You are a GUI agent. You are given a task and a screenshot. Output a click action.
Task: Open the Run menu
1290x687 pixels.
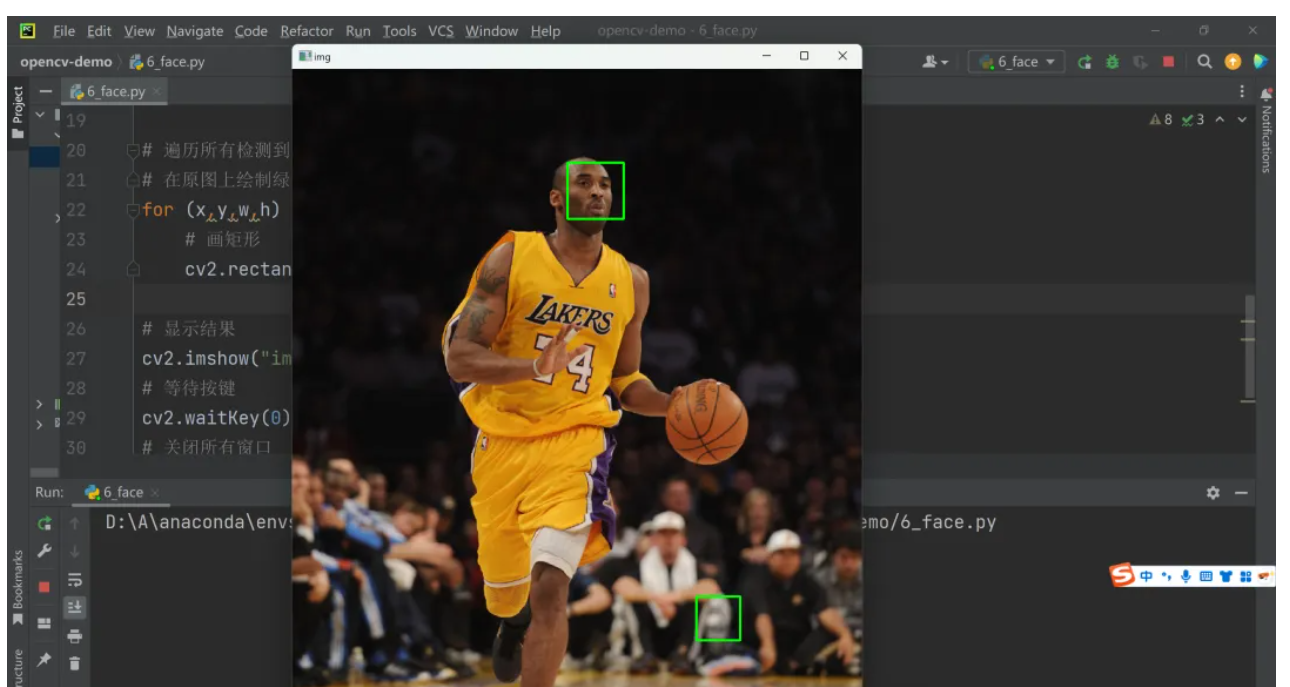(358, 31)
